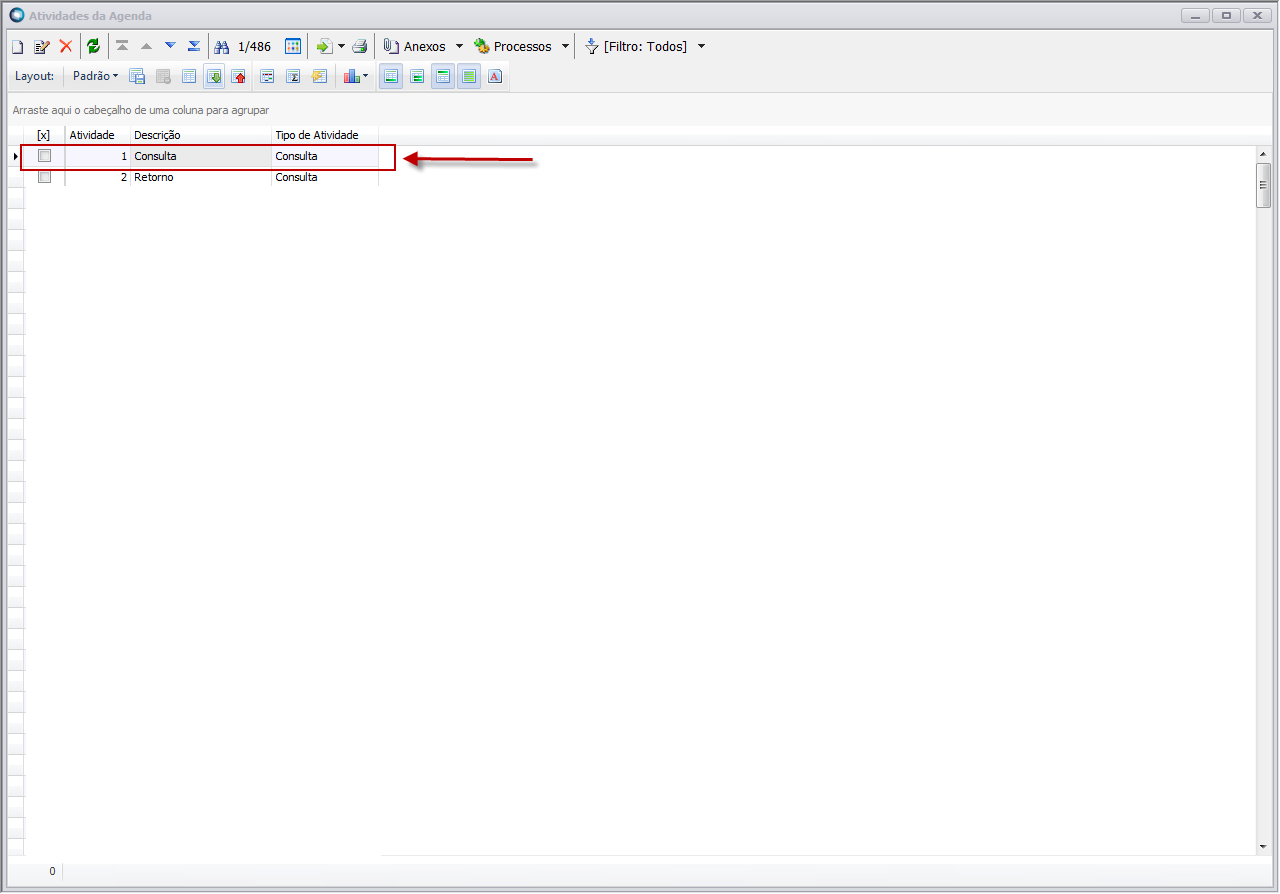Click the scrollbar up arrow
This screenshot has height=894, width=1280.
(x=1264, y=154)
